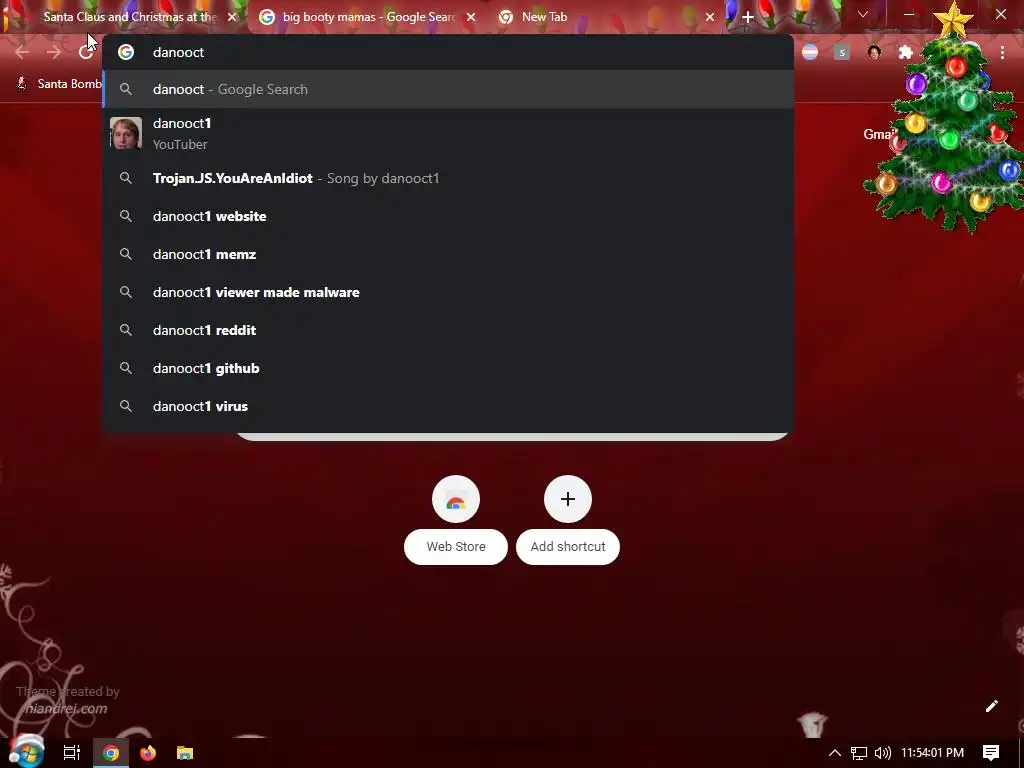Screen dimensions: 1024x768
Task: Click the customize page pencil icon
Action: pyautogui.click(x=991, y=706)
